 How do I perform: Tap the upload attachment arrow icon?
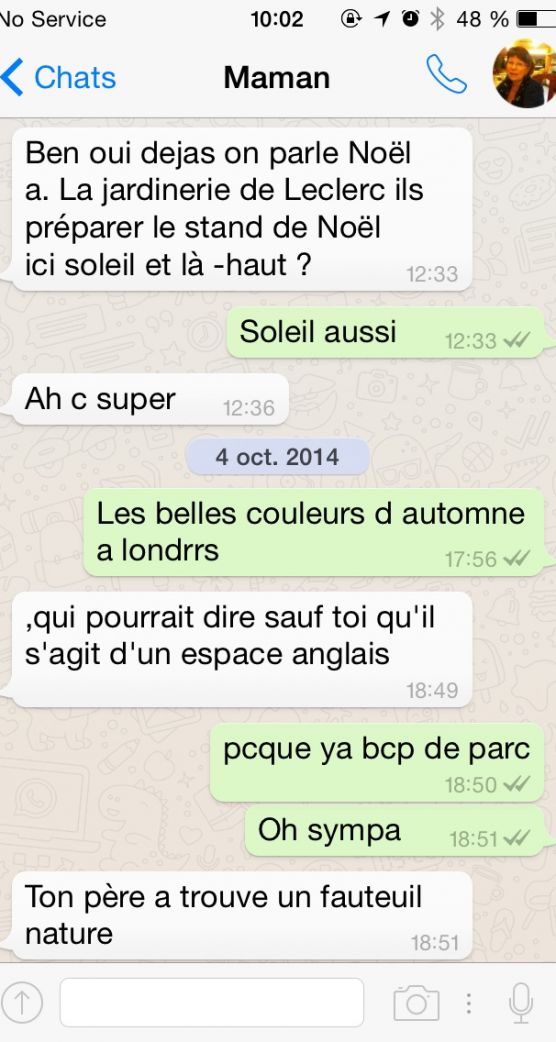tap(22, 1003)
